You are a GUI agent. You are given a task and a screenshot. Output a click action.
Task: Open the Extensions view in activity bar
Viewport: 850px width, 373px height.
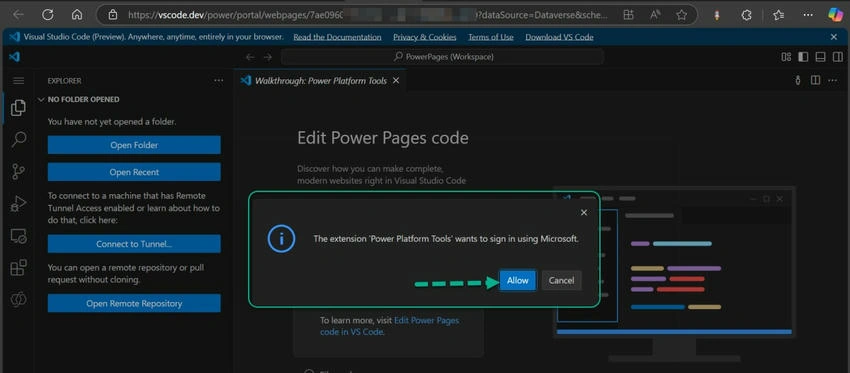click(18, 267)
